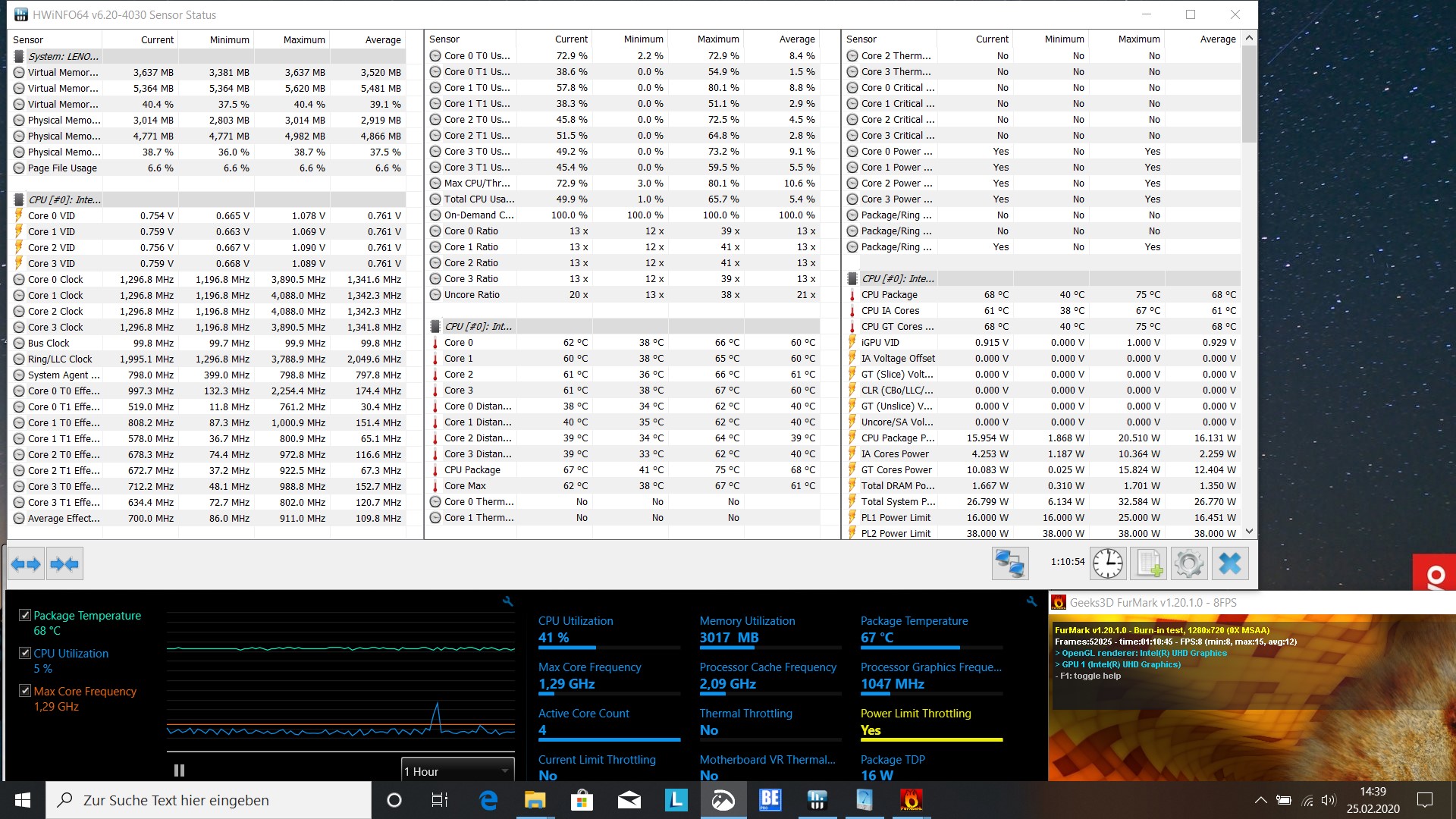Open the 1 Hour time range dropdown

[x=457, y=771]
